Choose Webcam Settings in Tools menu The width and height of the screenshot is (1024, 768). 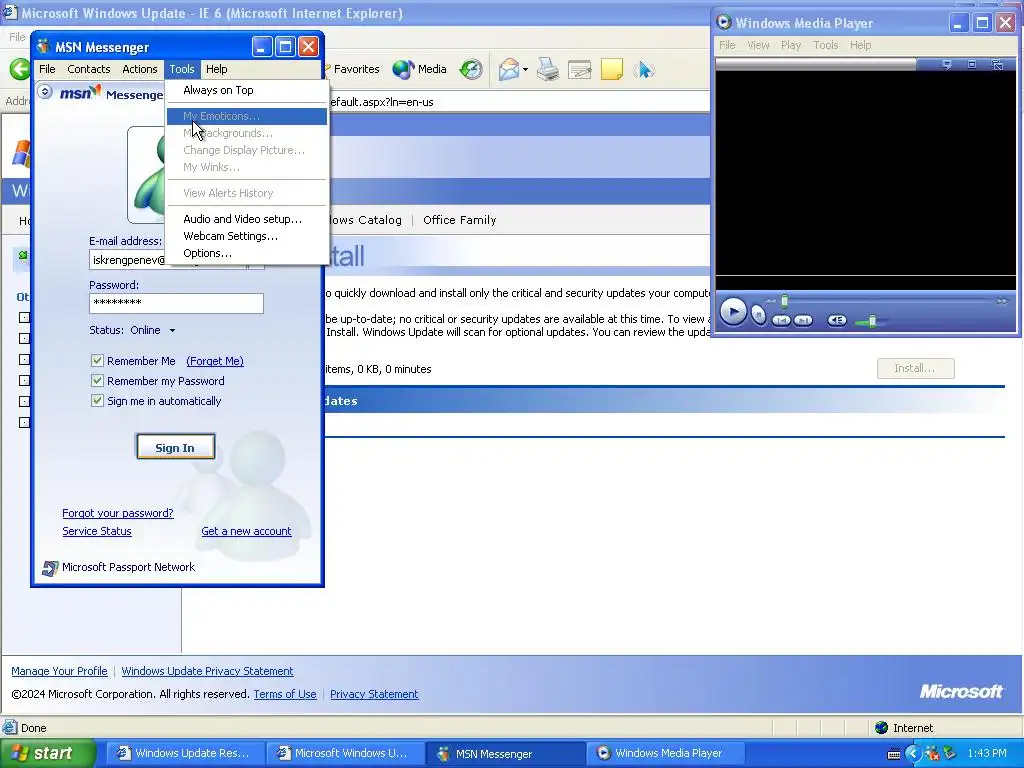247,236
